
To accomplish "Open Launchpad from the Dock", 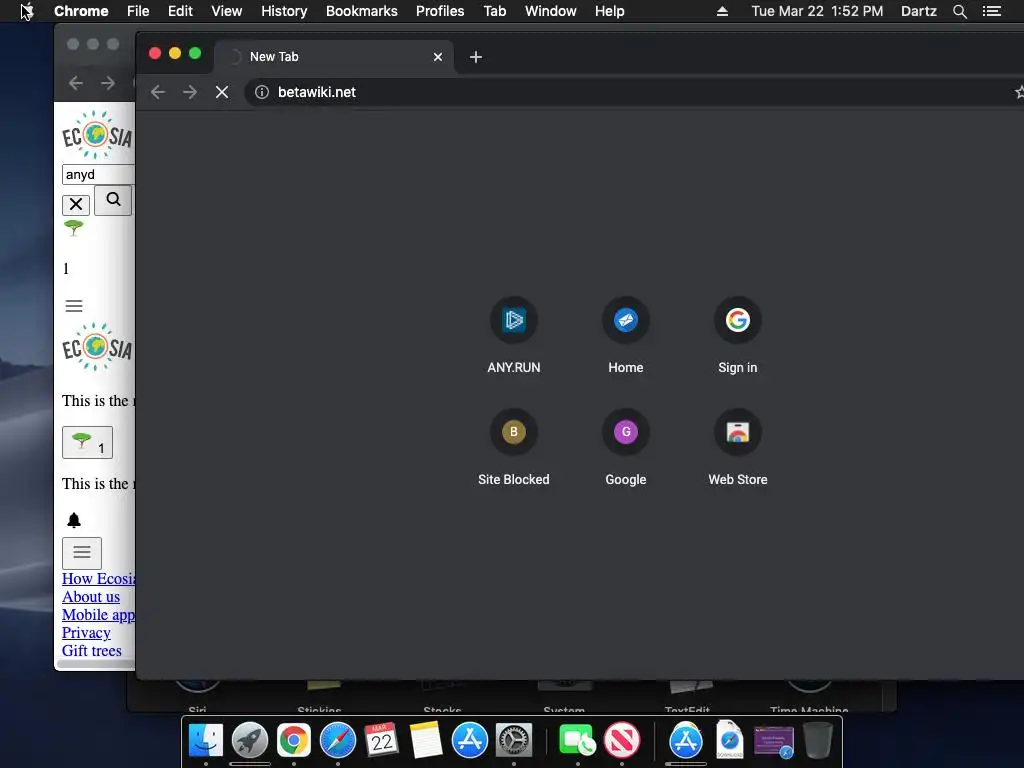I will point(249,741).
